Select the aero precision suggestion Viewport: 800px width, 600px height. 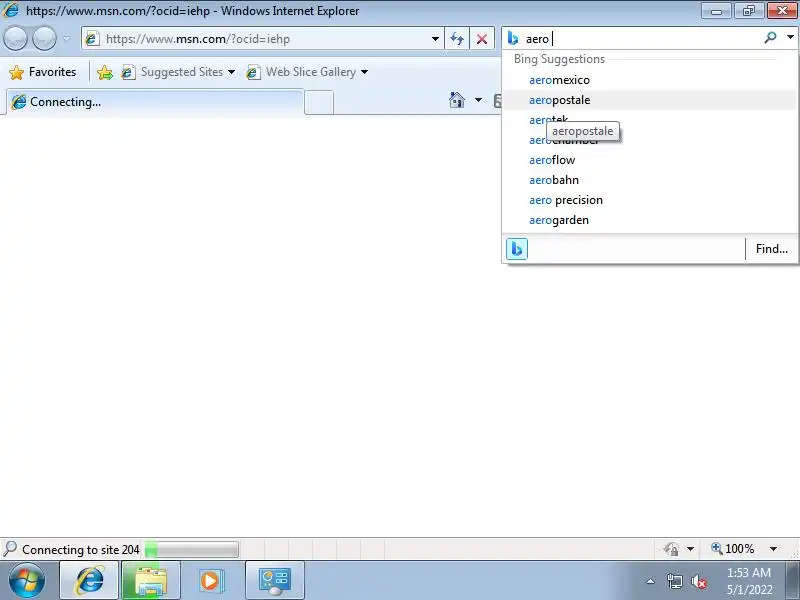649,200
